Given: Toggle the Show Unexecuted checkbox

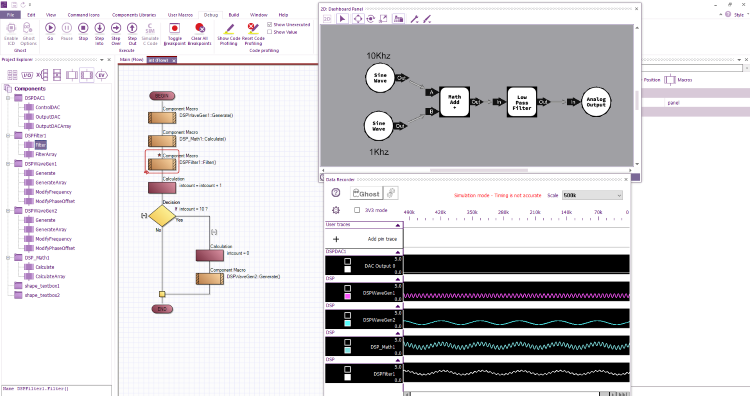Looking at the screenshot, I should [270, 24].
